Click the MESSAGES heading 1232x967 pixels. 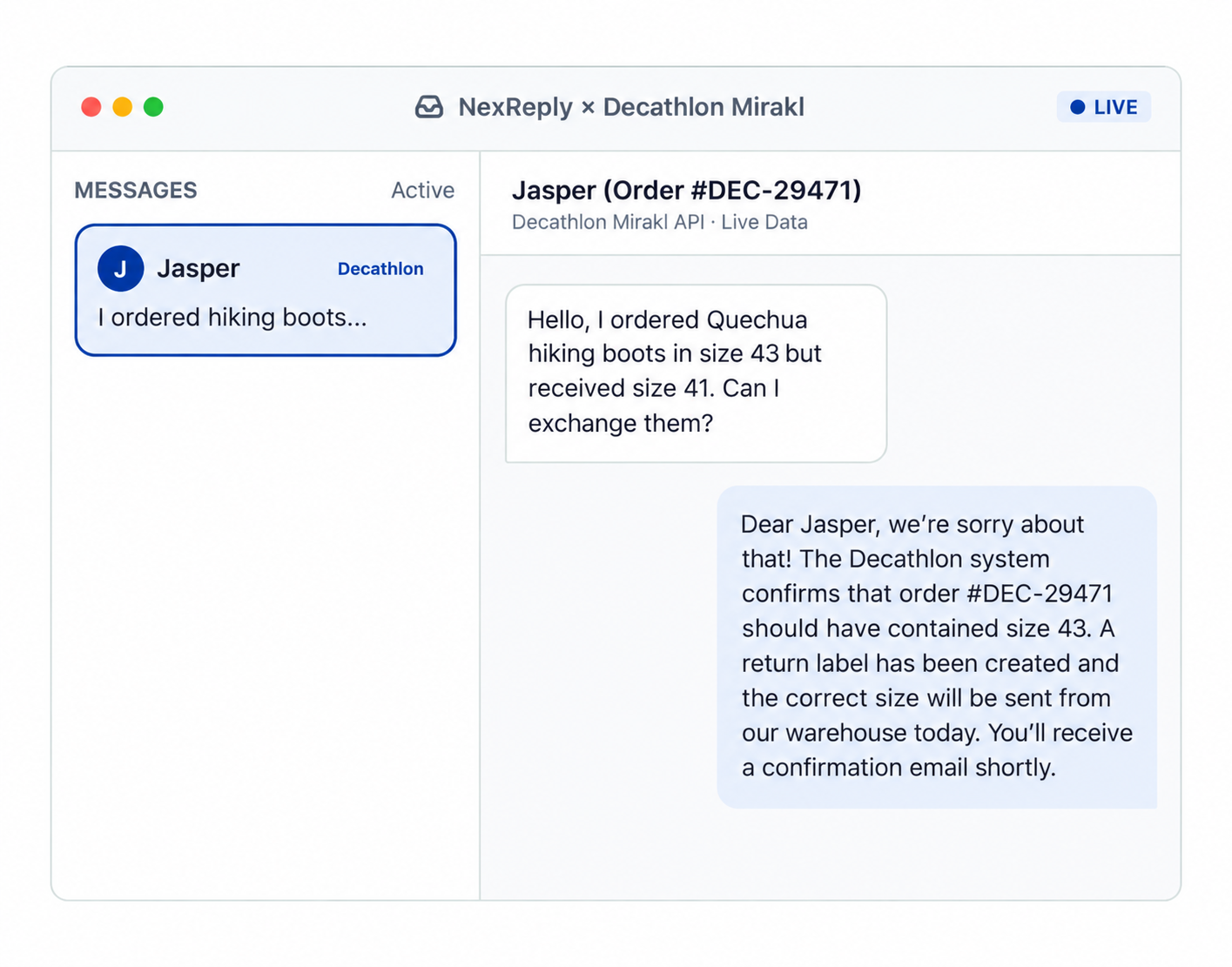coord(136,190)
